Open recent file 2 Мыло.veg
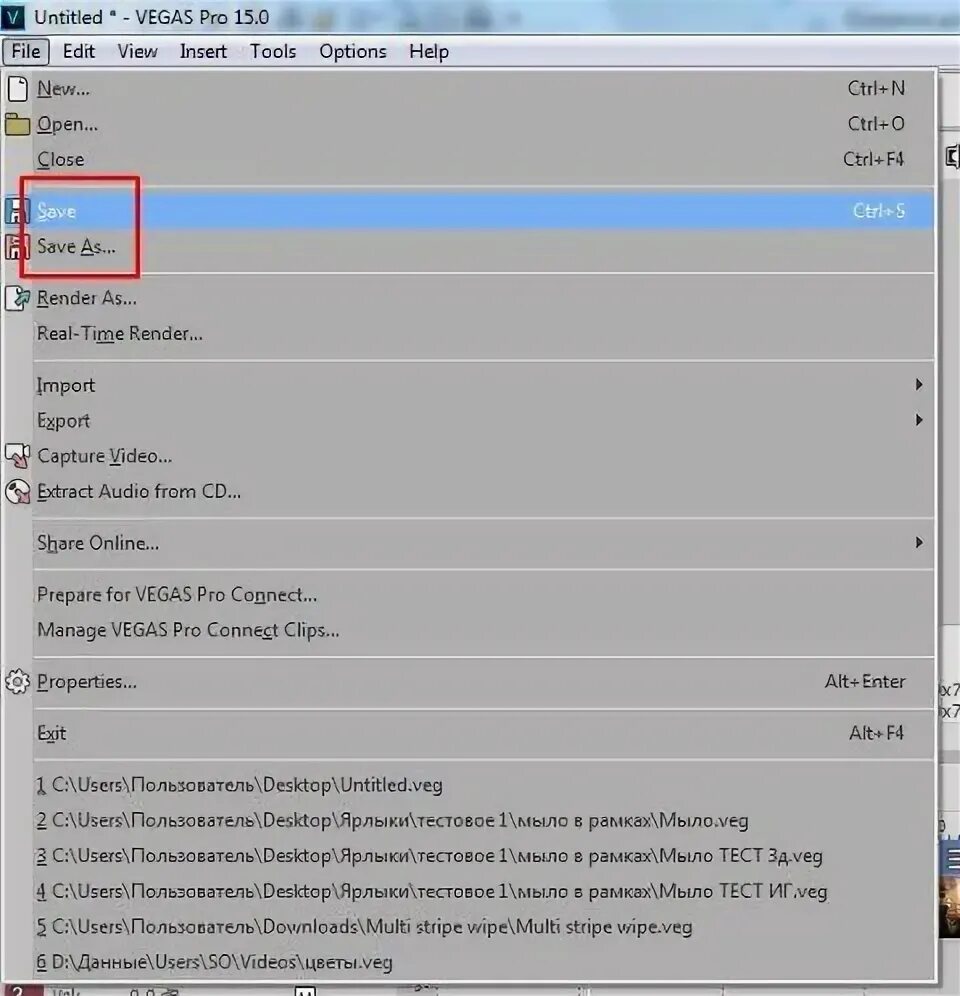 [470, 821]
